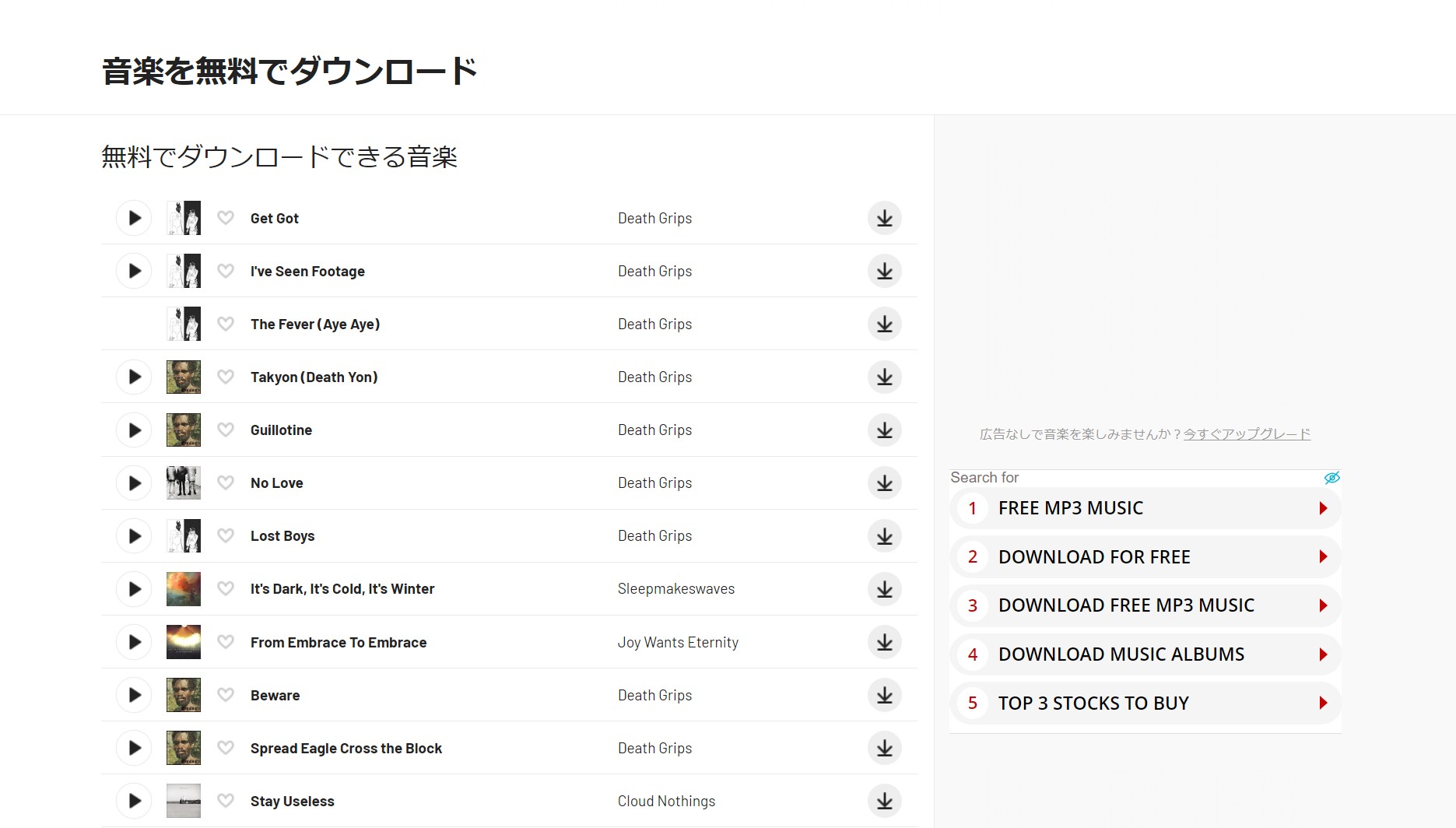1456x828 pixels.
Task: Download the track Stay Useless
Action: [885, 801]
